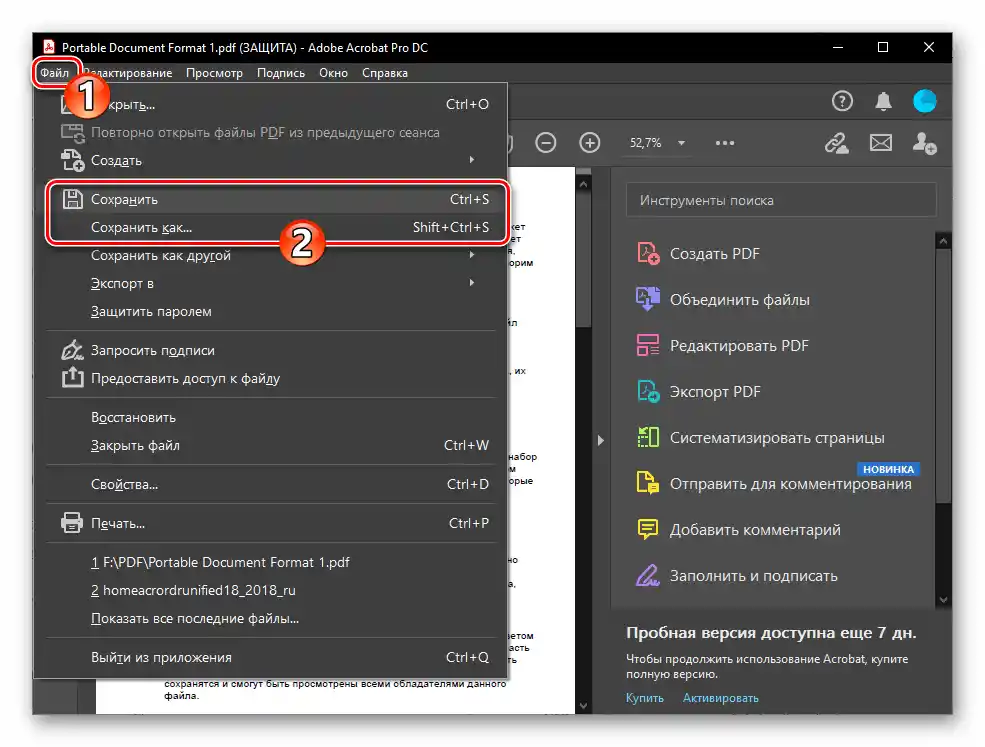The image size is (985, 747).
Task: Choose Защитить паролем menu entry
Action: (x=271, y=311)
